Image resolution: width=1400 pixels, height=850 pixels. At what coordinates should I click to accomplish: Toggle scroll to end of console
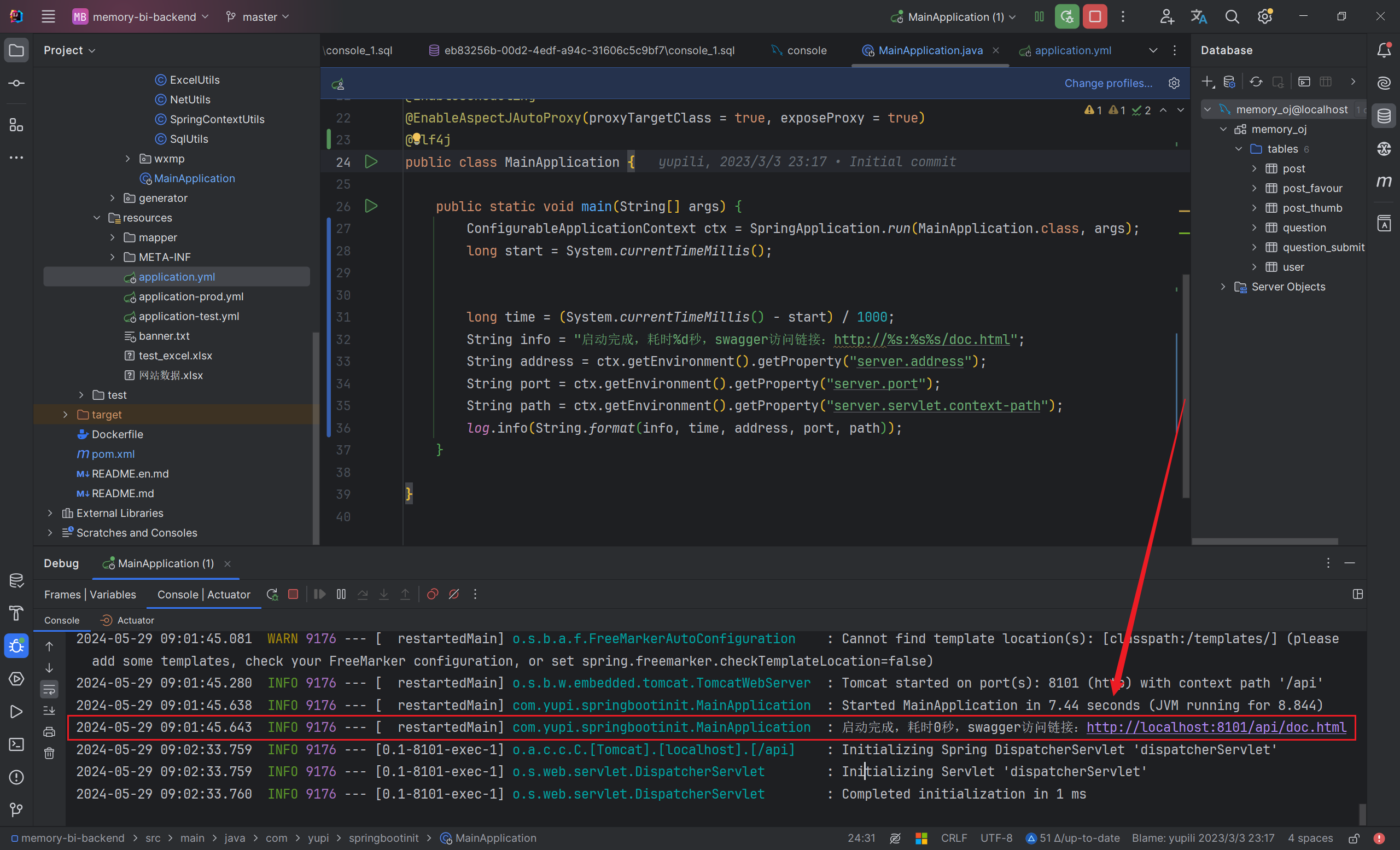click(49, 710)
